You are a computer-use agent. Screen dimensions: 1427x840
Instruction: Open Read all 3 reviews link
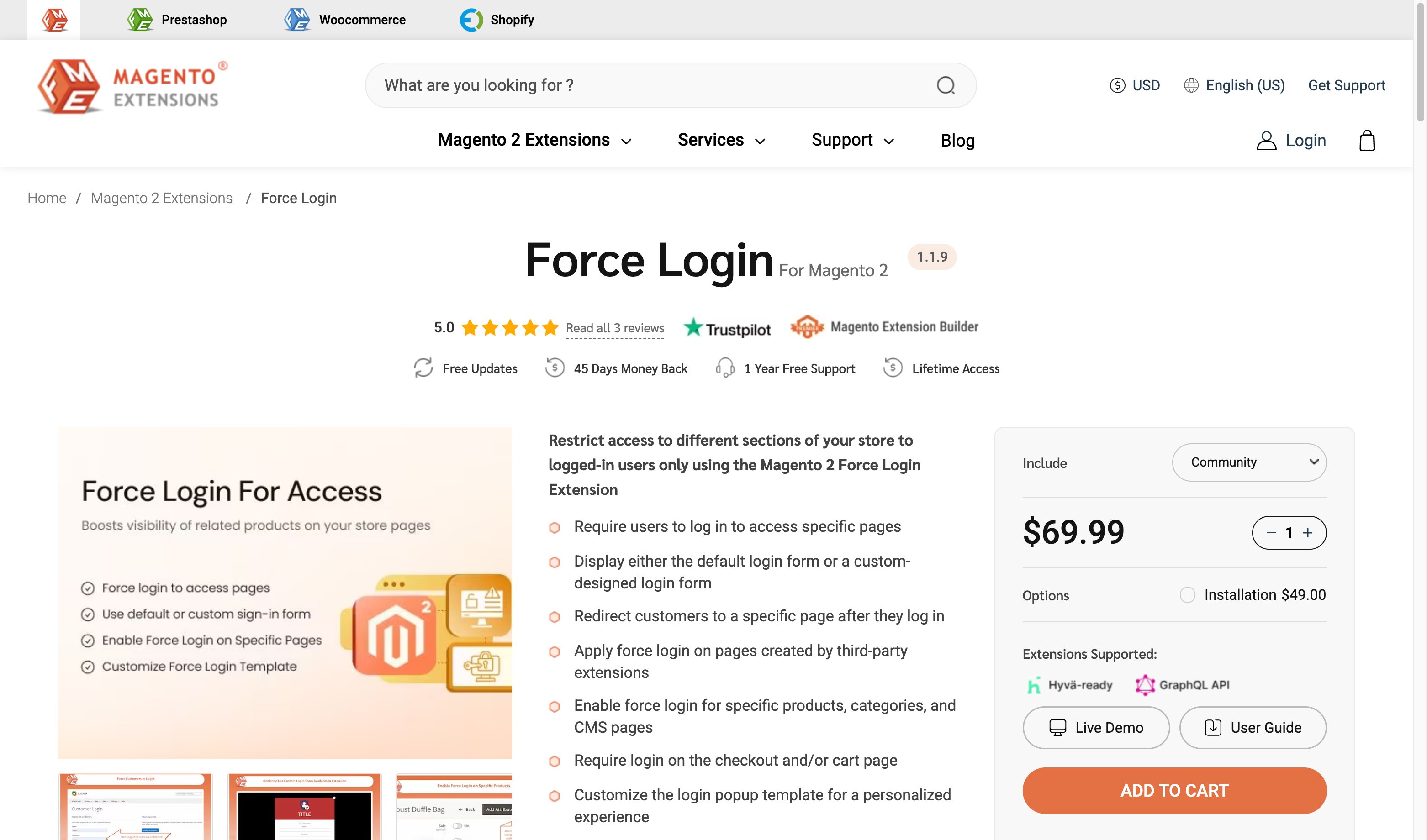click(614, 328)
